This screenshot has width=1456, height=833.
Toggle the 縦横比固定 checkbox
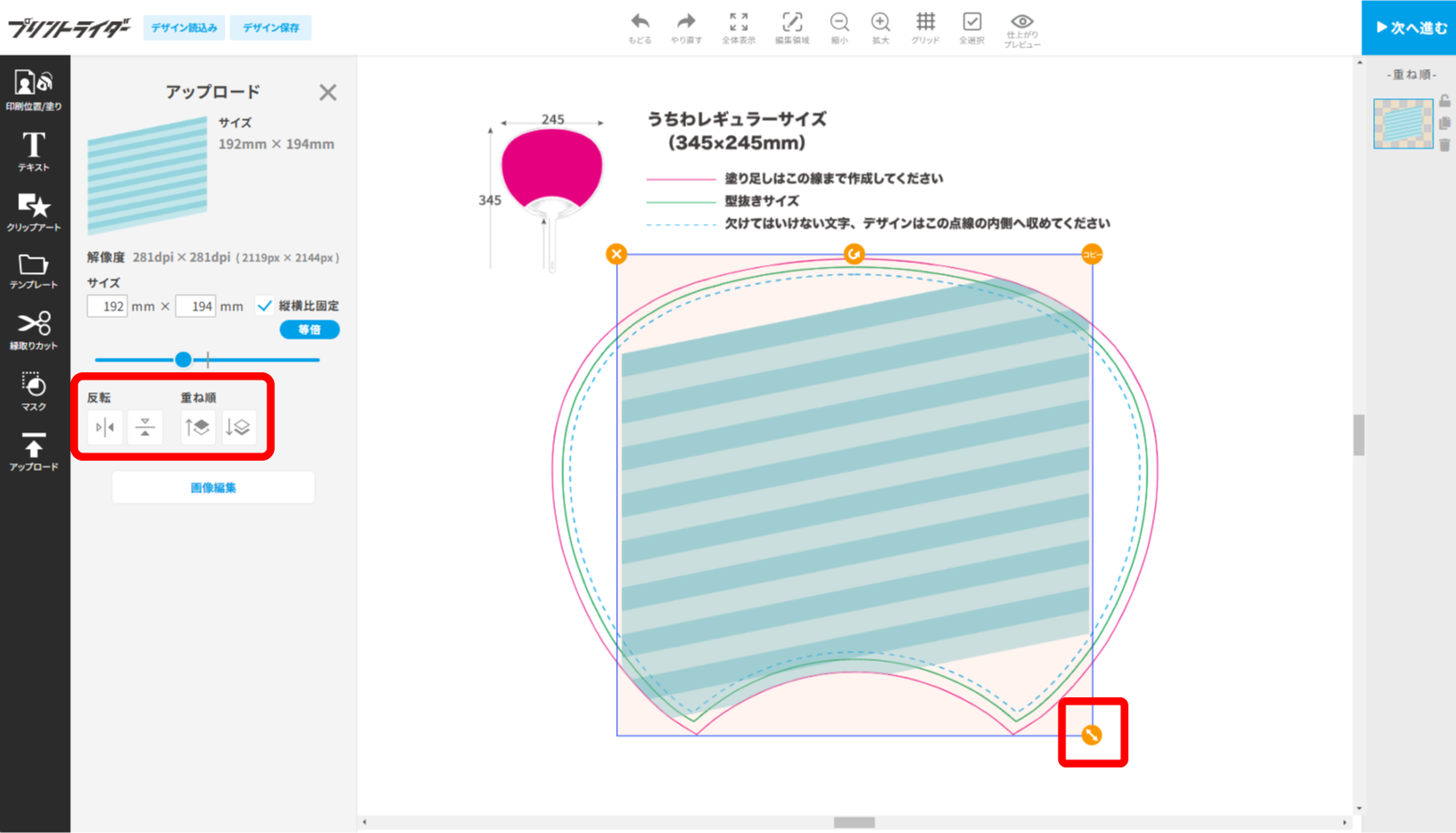coord(265,306)
